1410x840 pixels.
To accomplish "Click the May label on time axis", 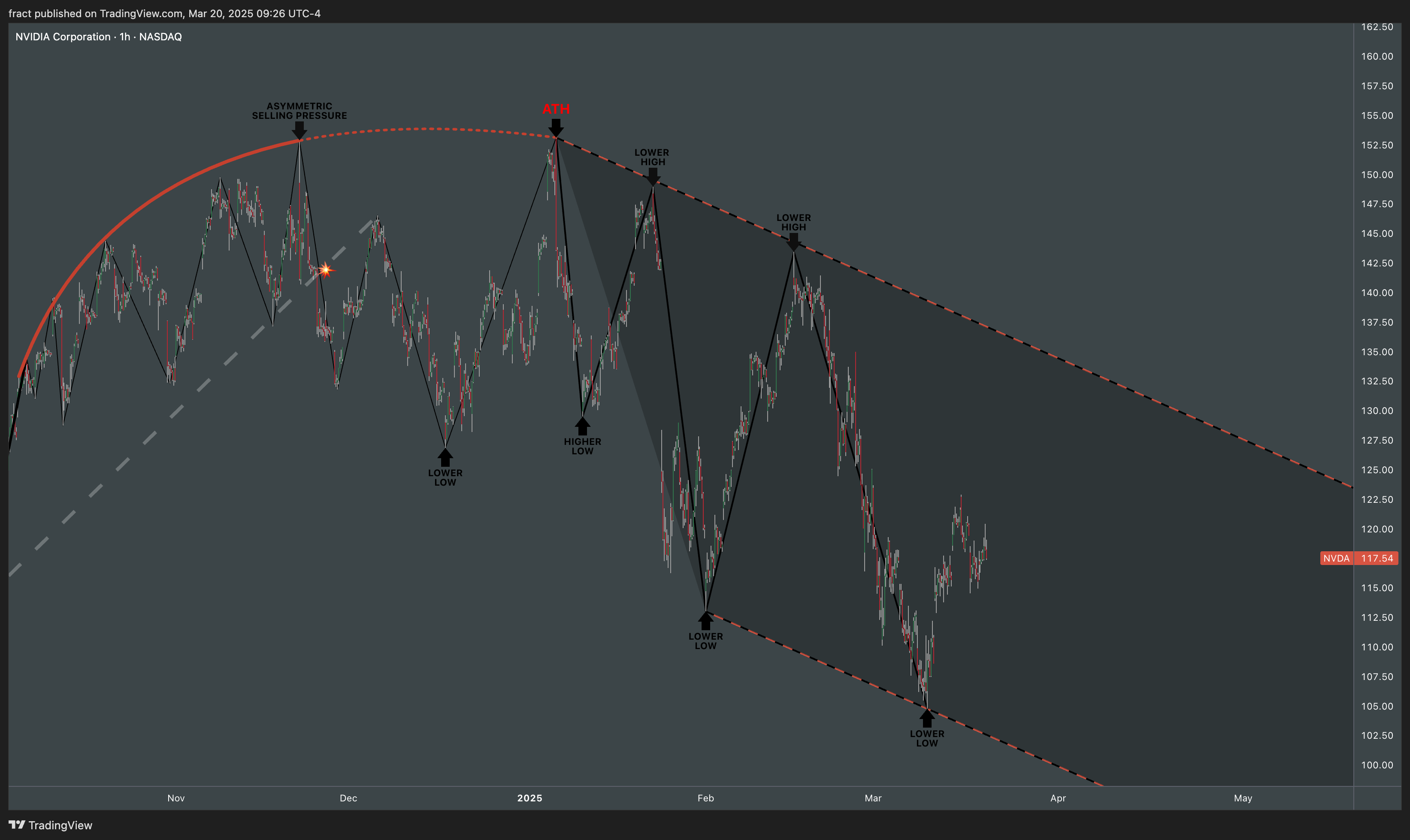I will (x=1243, y=798).
